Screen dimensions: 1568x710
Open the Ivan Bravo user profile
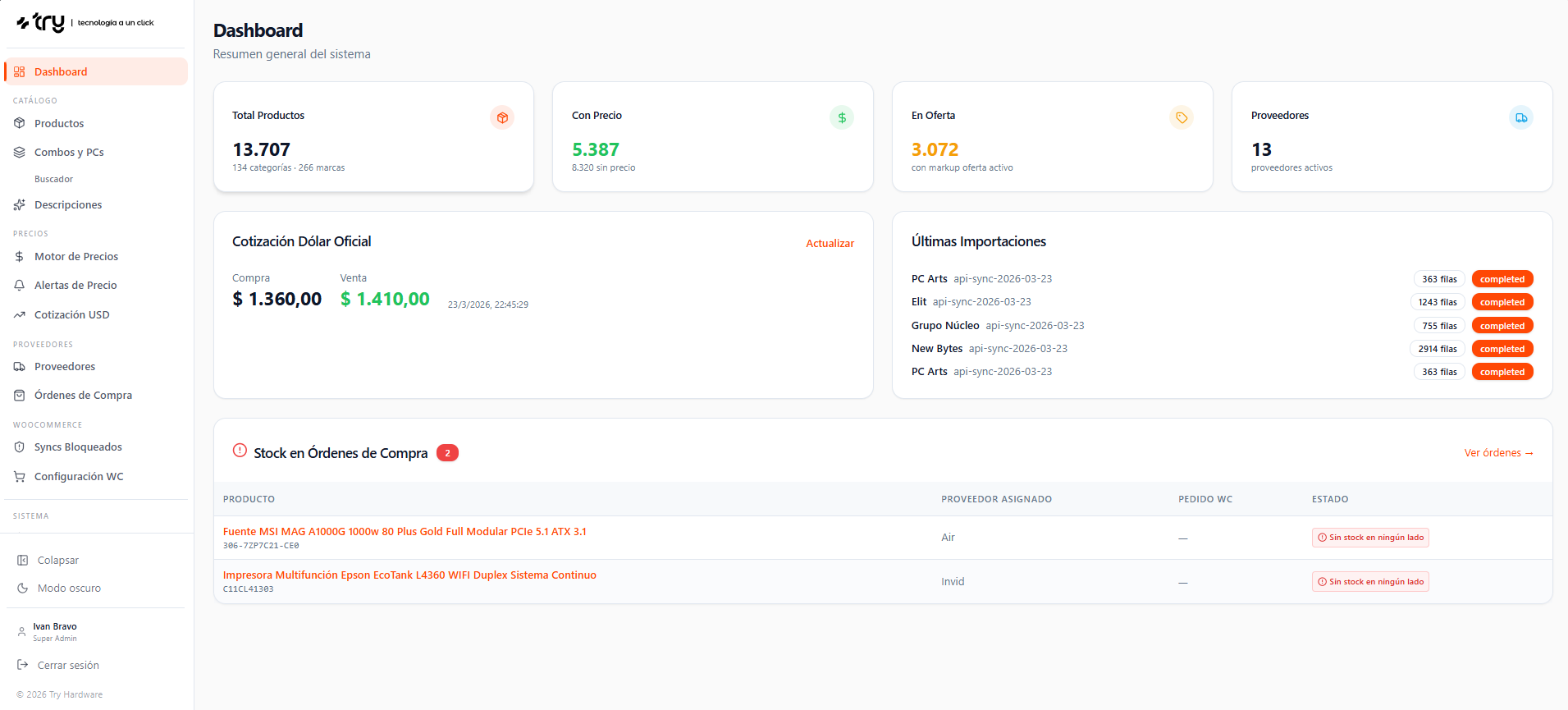click(x=54, y=631)
